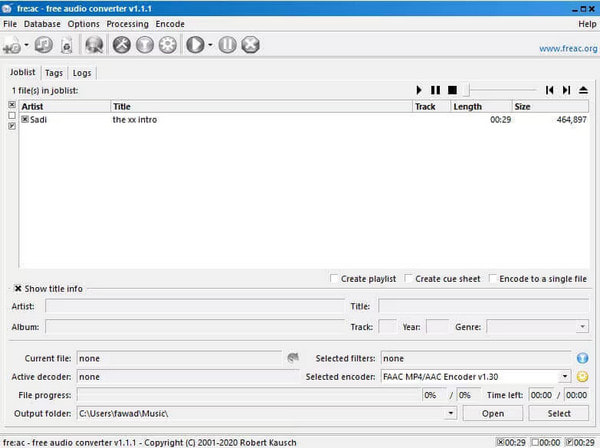Screen dimensions: 600x448
Task: Stop joblist playback
Action: (x=452, y=90)
